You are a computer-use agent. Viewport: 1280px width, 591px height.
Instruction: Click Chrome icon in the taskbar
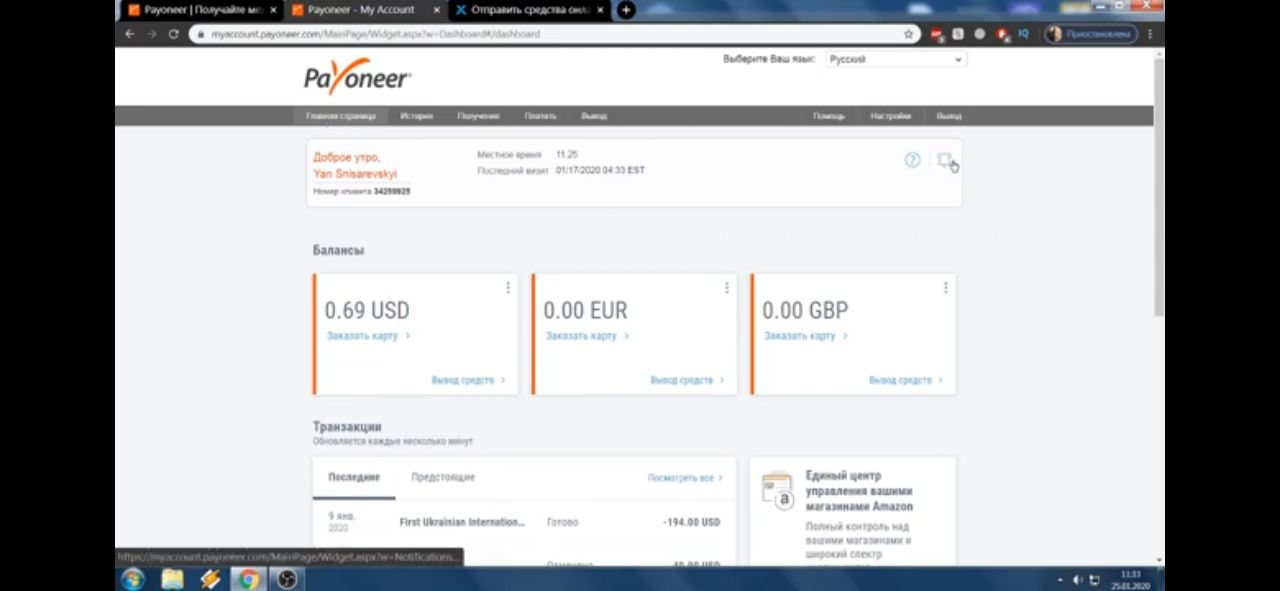coord(248,579)
